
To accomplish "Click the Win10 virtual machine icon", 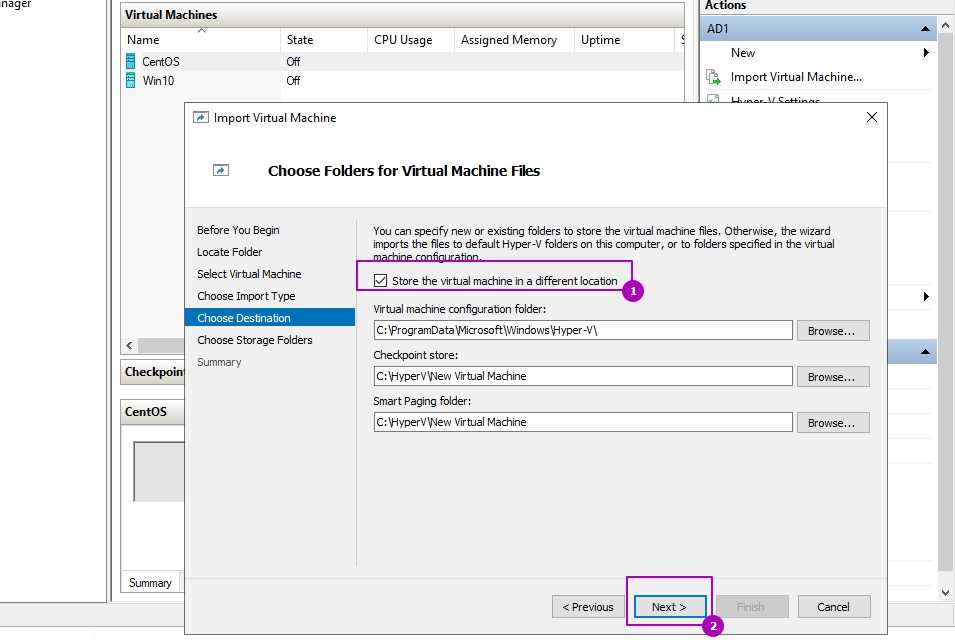I will click(130, 81).
